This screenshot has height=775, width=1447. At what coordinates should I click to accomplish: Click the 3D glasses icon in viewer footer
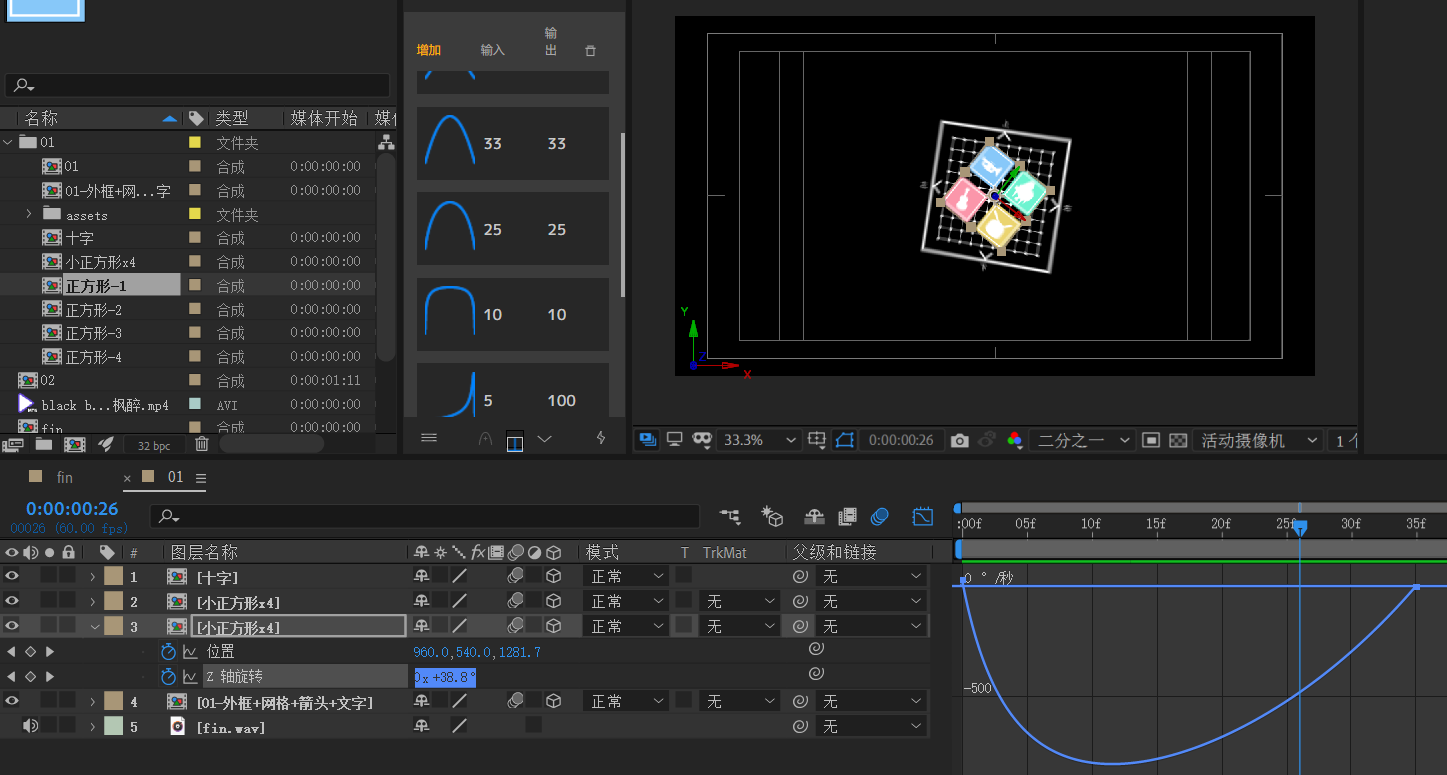click(x=702, y=439)
